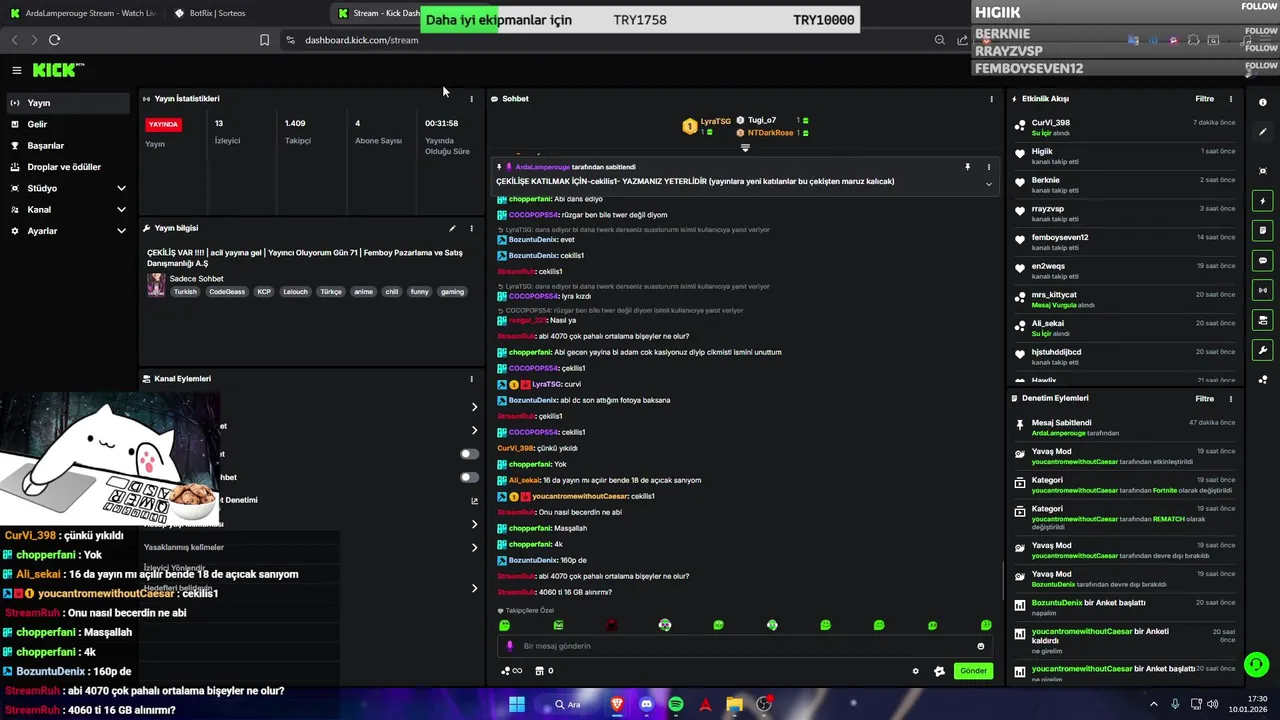
Task: Click the Kick logo
Action: tap(57, 70)
